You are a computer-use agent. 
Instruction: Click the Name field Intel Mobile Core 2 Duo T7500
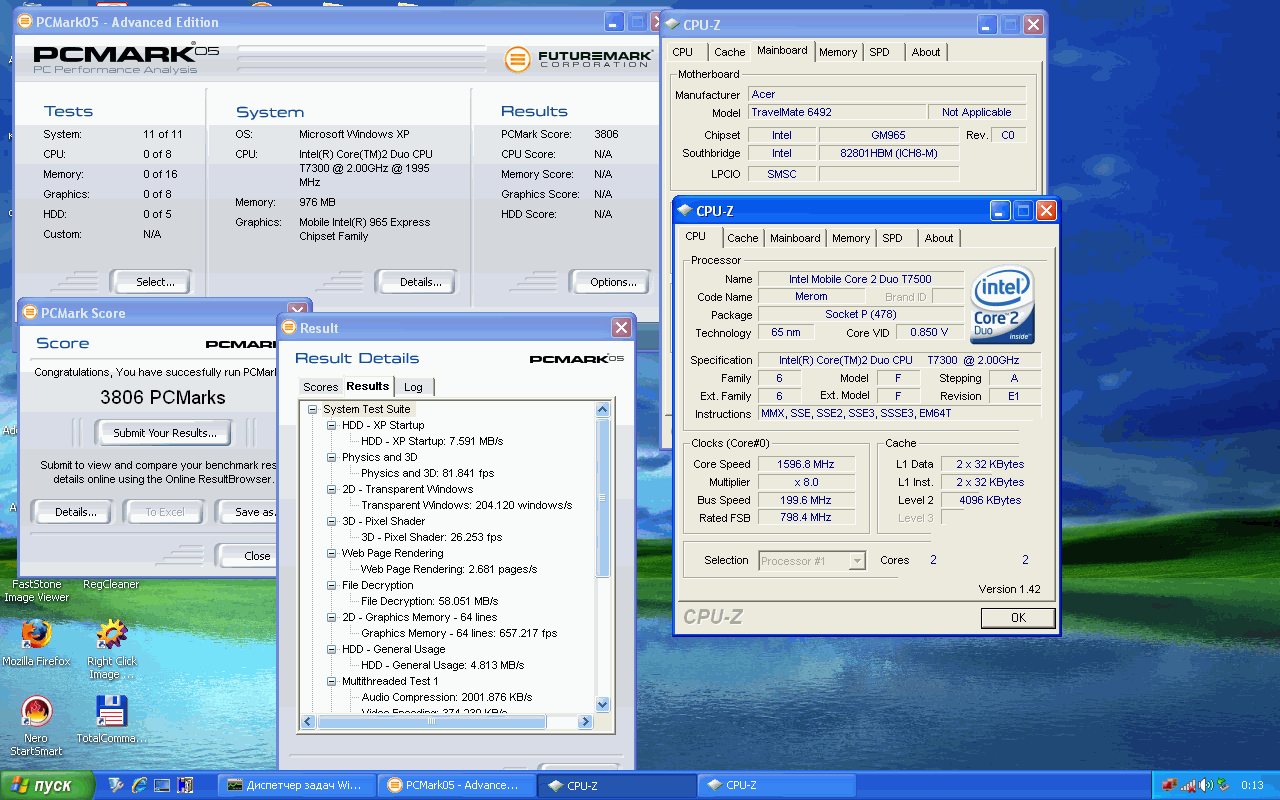coord(860,279)
